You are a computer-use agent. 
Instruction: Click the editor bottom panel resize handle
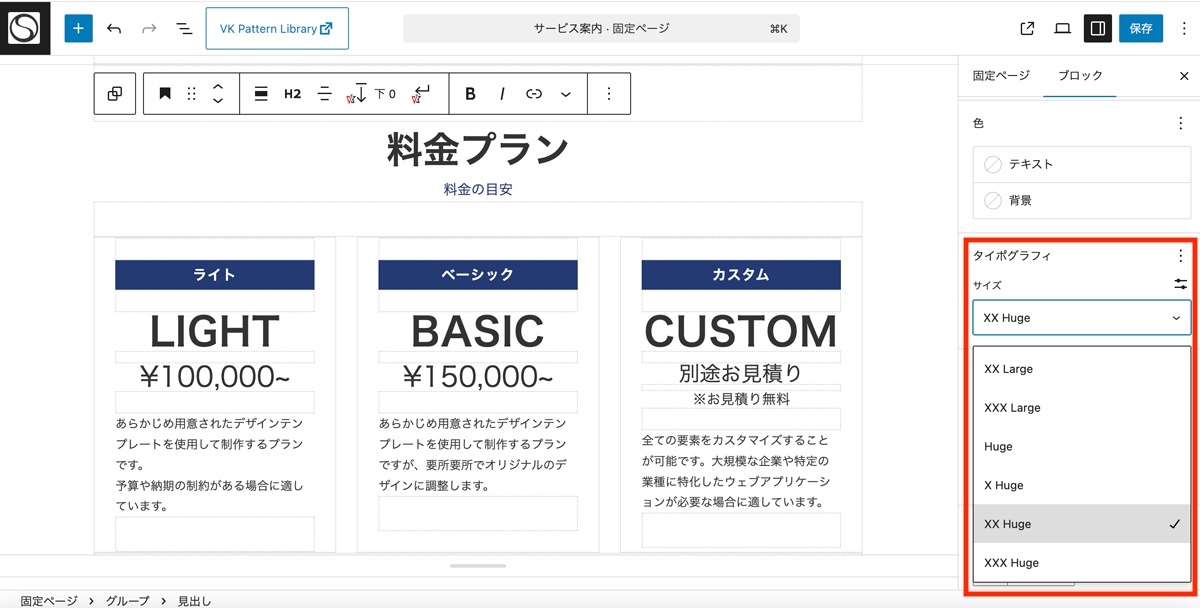coord(478,566)
